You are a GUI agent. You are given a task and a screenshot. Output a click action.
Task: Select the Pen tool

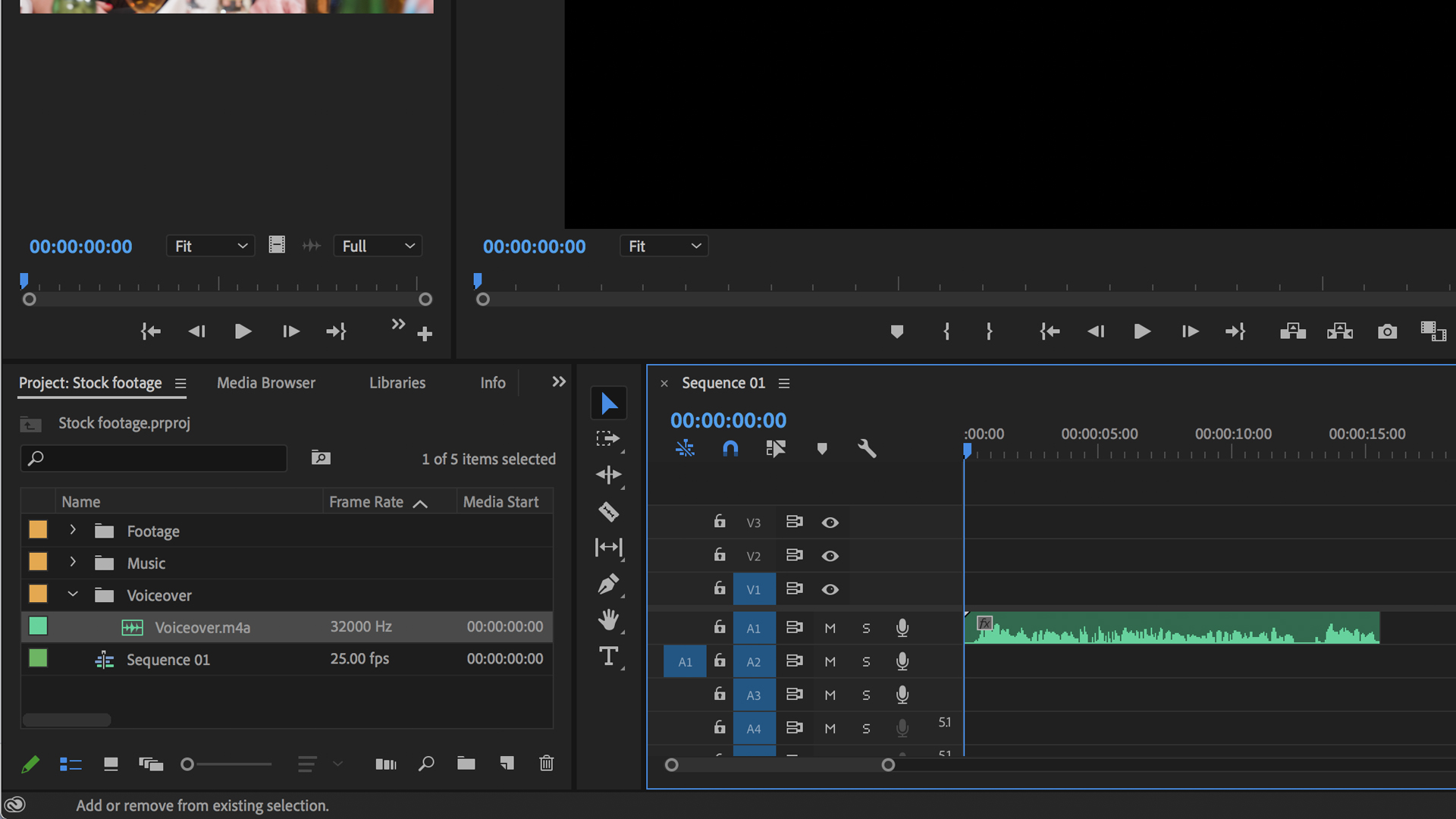click(608, 584)
